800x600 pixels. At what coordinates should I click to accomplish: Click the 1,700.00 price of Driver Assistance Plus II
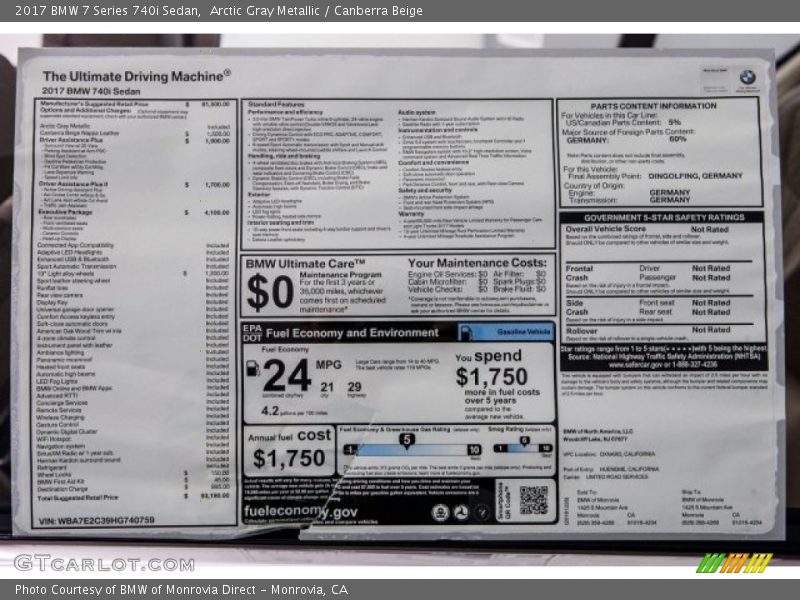click(x=217, y=185)
